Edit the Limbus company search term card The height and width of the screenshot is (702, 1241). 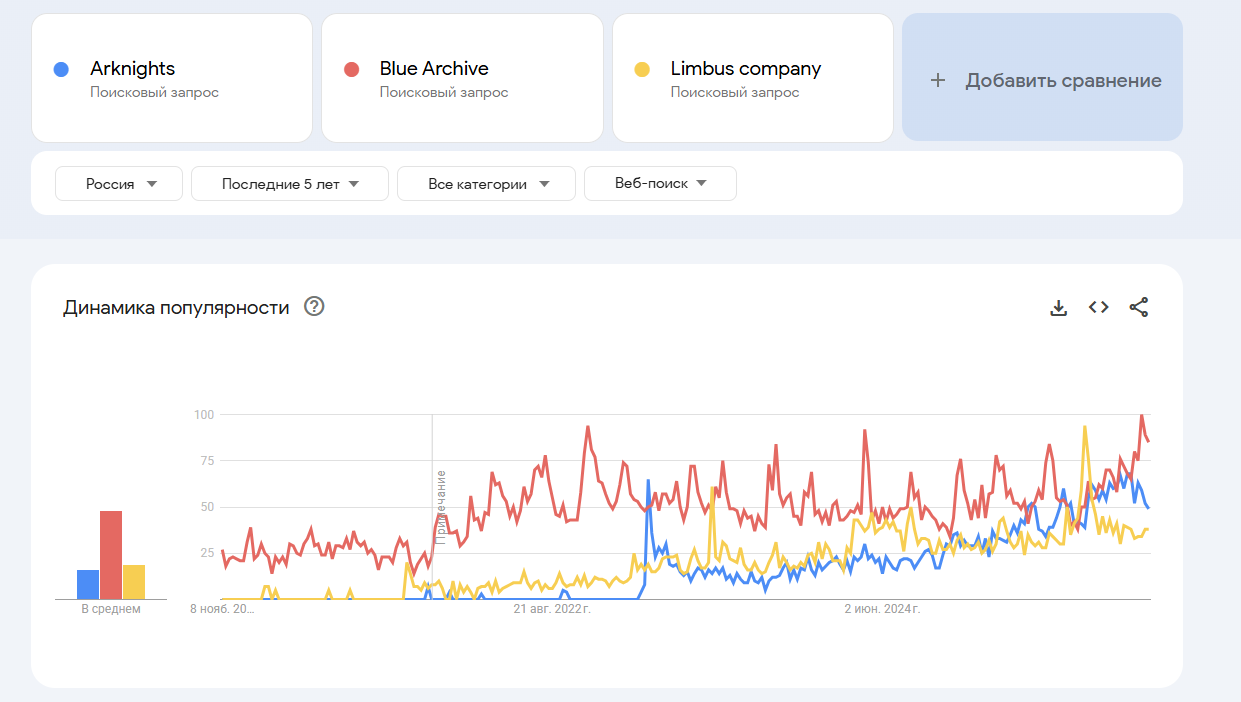(x=753, y=78)
